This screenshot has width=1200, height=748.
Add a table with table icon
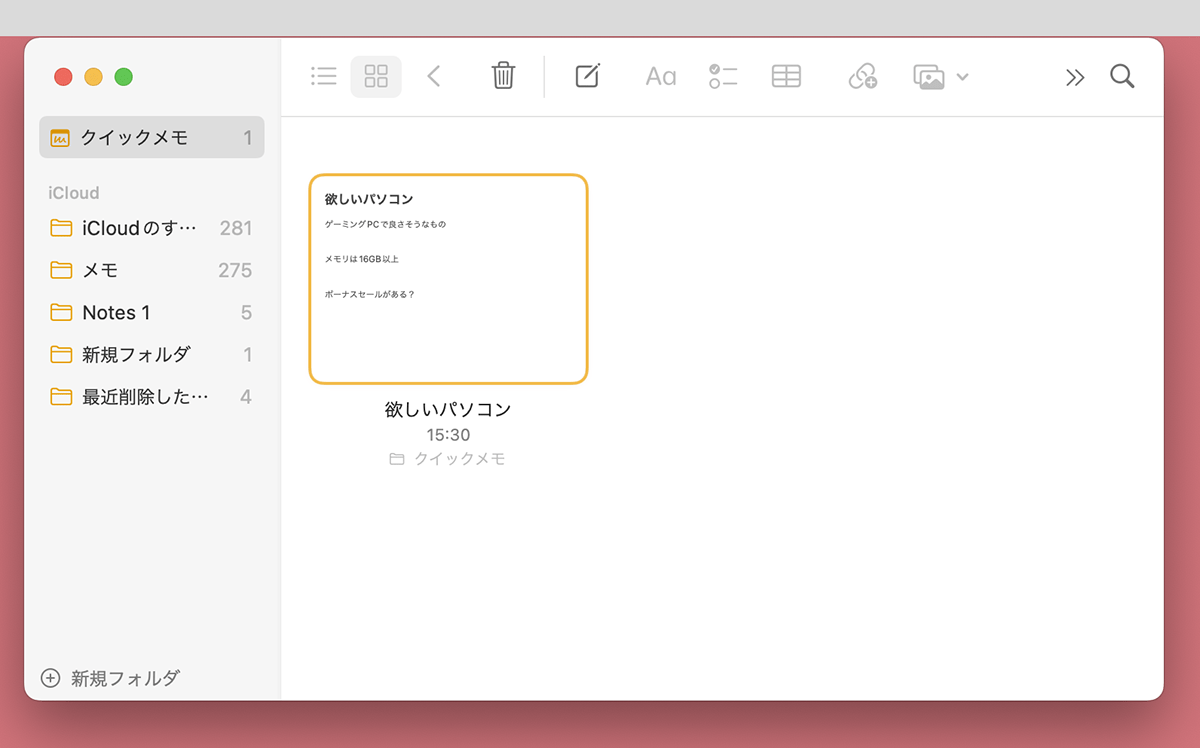786,76
